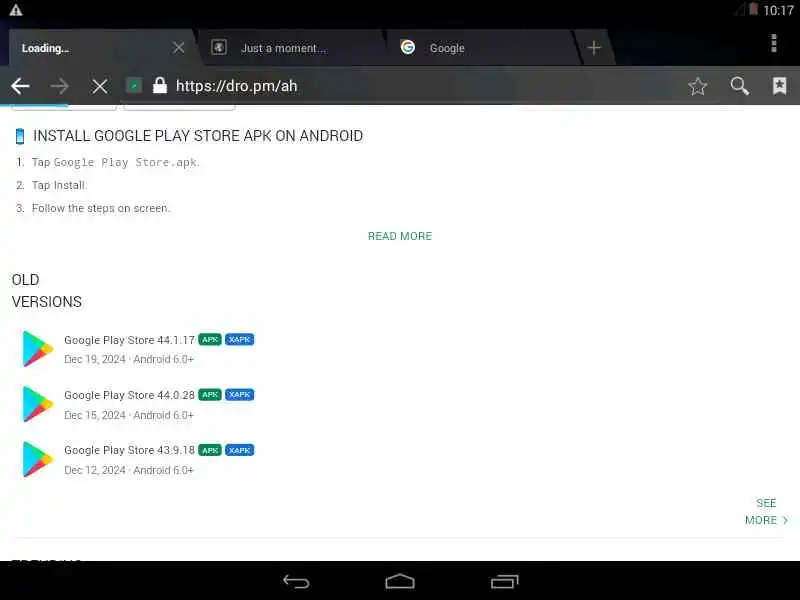
Task: Open SEE MORE old versions link
Action: coord(766,512)
